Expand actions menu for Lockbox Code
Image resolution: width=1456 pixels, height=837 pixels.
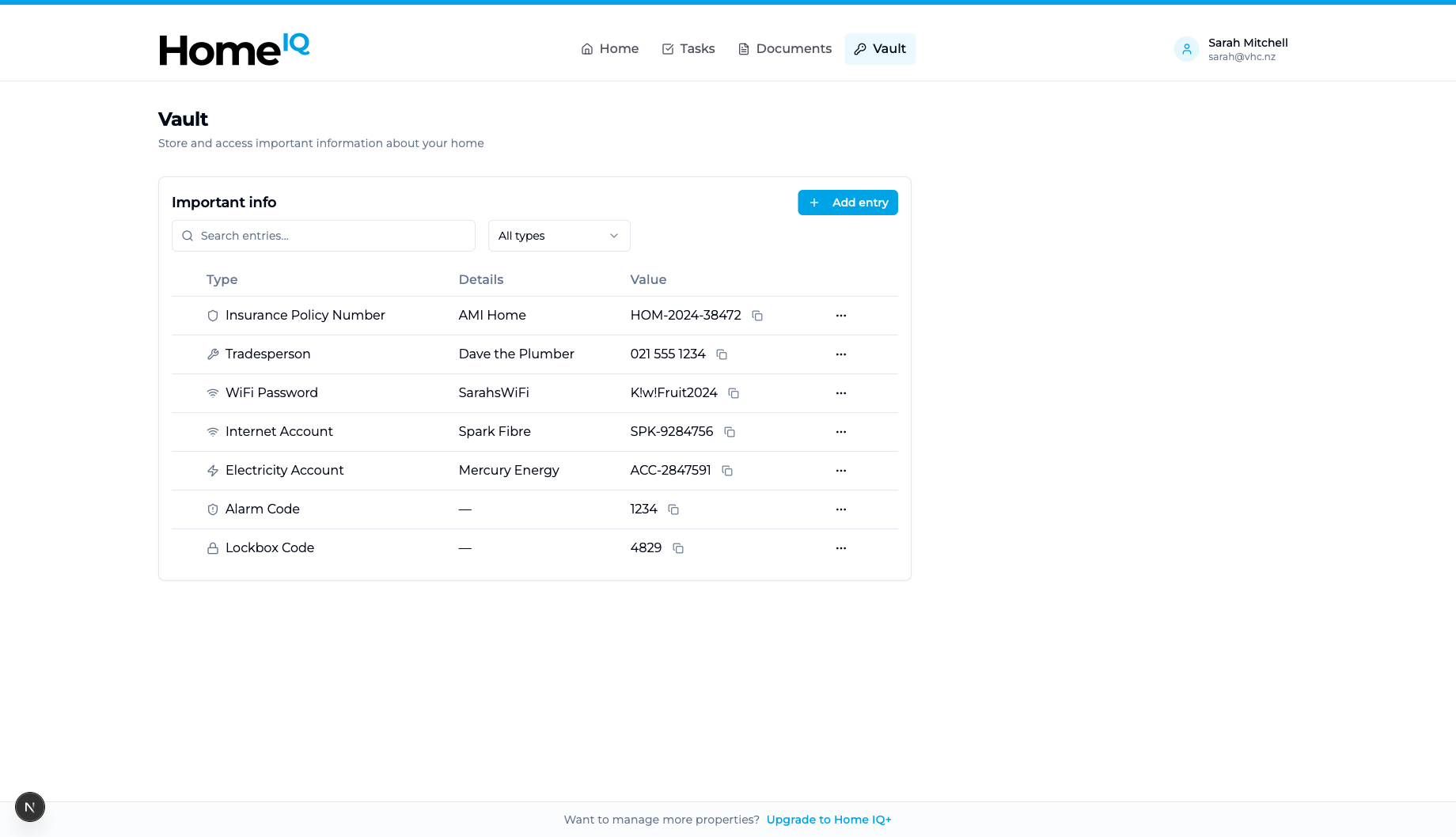(x=841, y=548)
